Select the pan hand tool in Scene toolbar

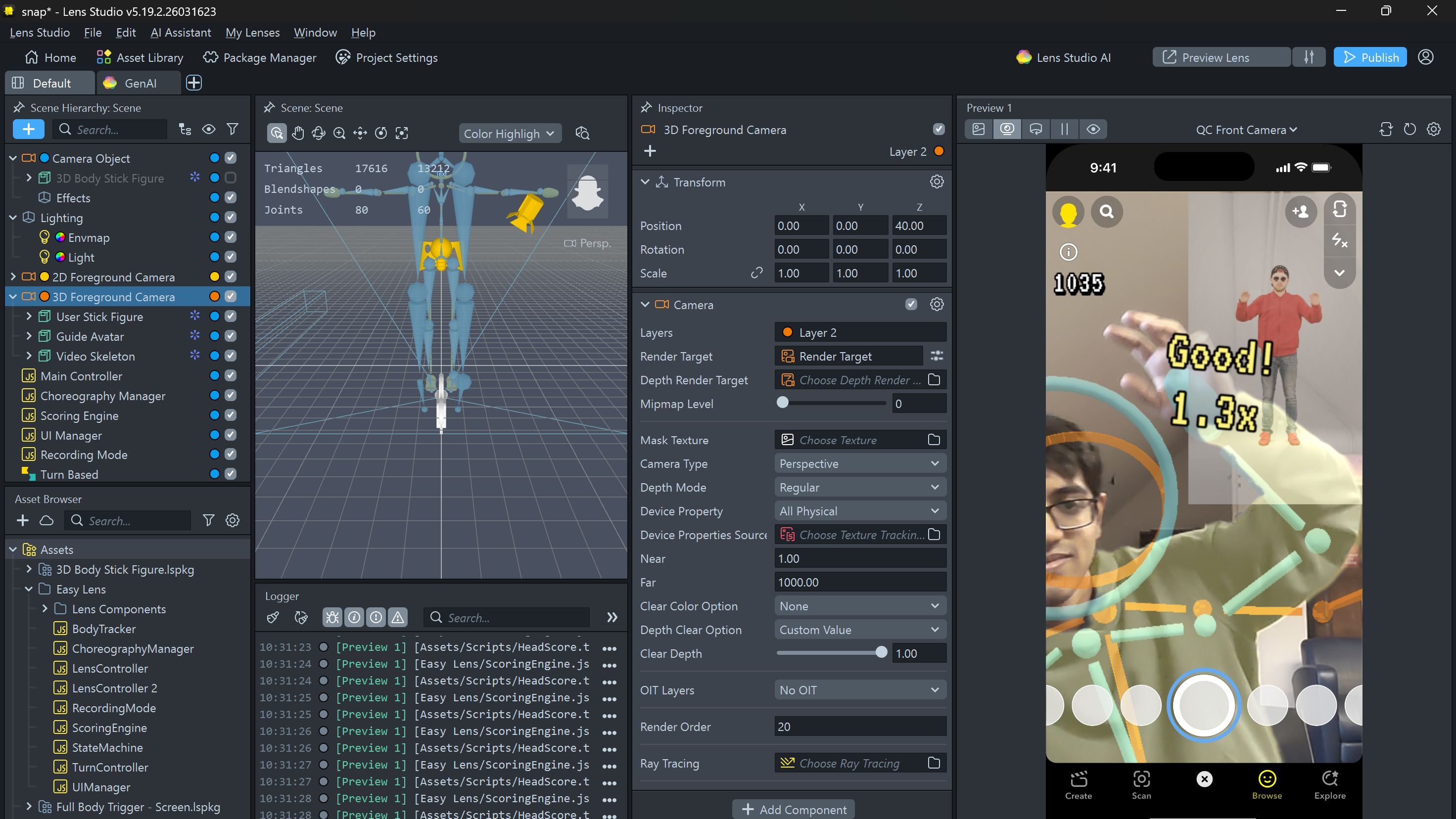coord(298,134)
